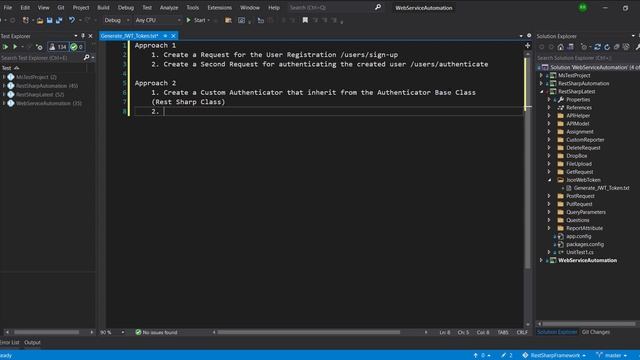Click the editor gear settings icon above the scrollbar
Screen dimensions: 640x360
(x=529, y=36)
